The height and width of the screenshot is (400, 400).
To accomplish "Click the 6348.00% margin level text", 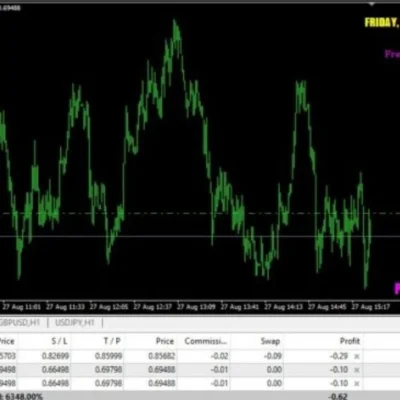I will click(x=24, y=397).
